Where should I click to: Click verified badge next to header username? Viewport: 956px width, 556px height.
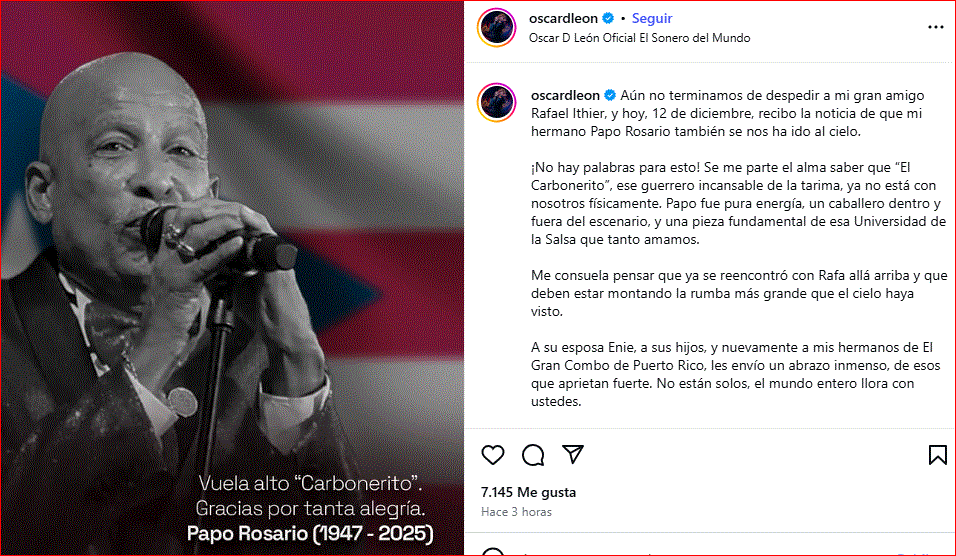(608, 18)
